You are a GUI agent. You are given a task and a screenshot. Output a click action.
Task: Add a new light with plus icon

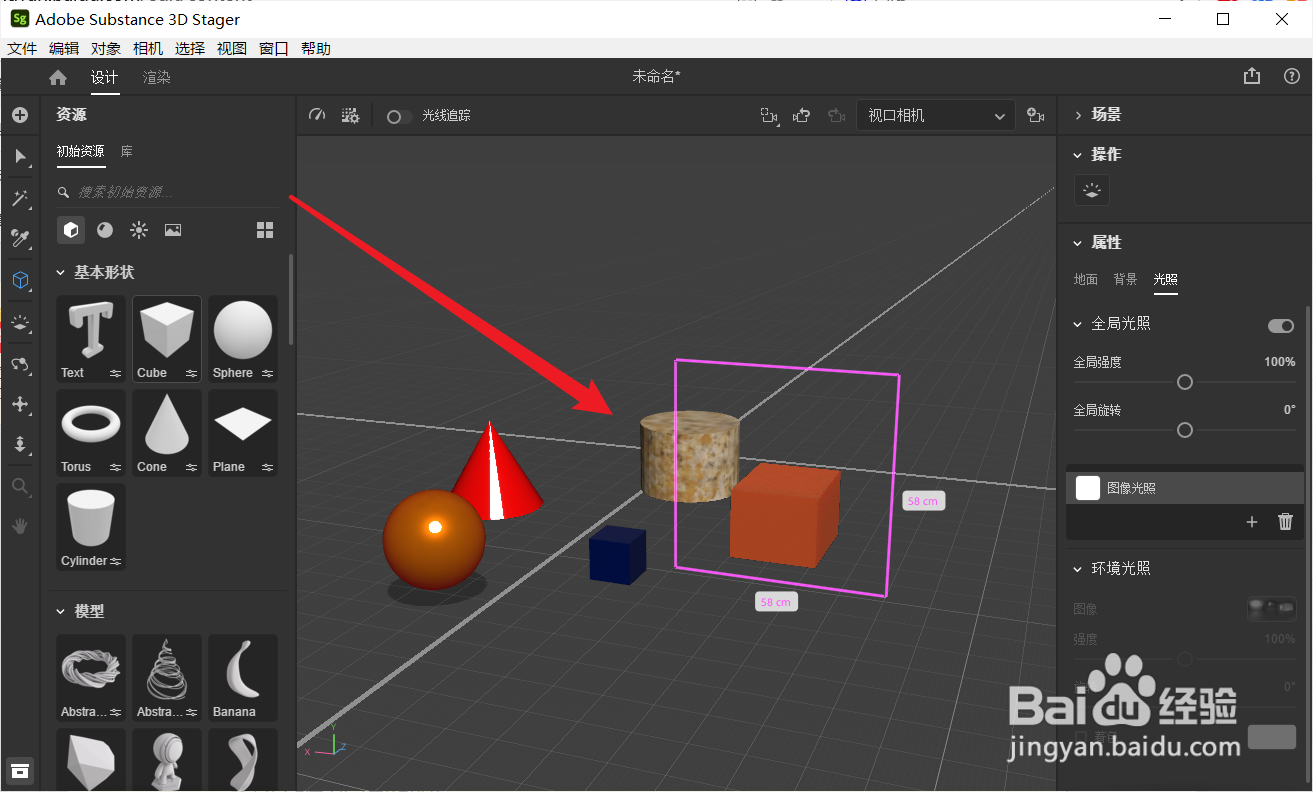point(1252,522)
